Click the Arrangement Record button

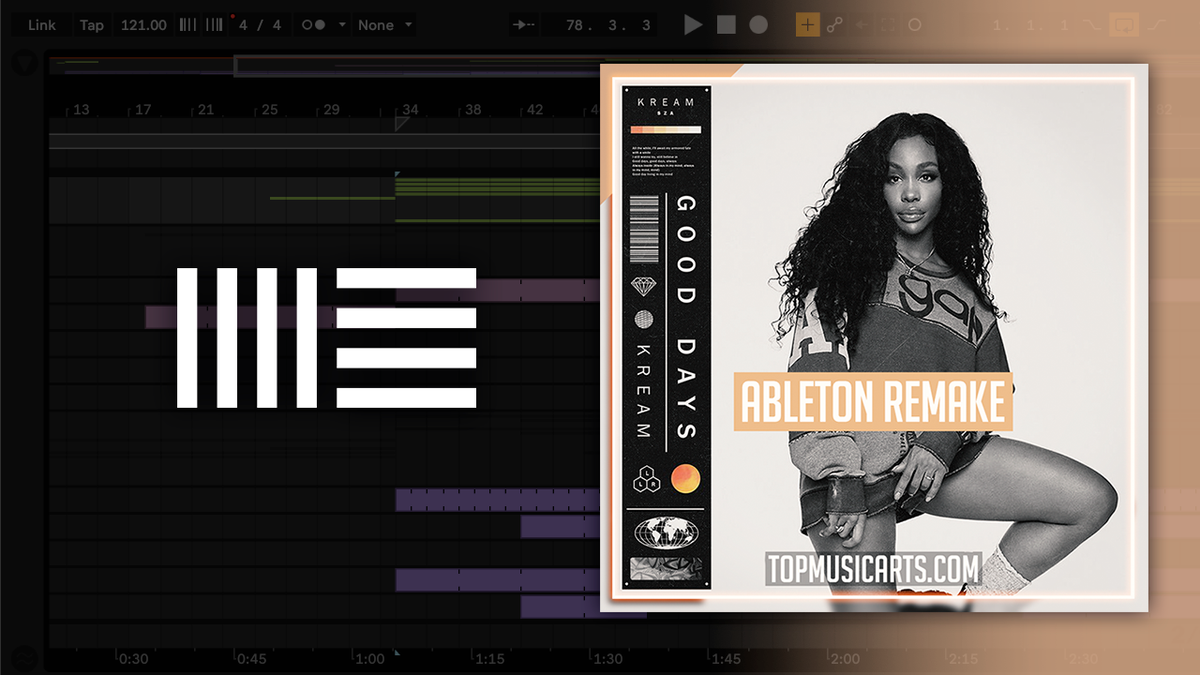click(x=759, y=25)
